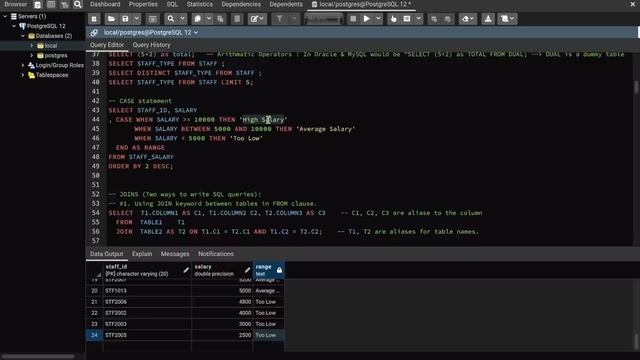This screenshot has height=360, width=640.
Task: Click the STF1013 cell in results grid
Action: 147,291
